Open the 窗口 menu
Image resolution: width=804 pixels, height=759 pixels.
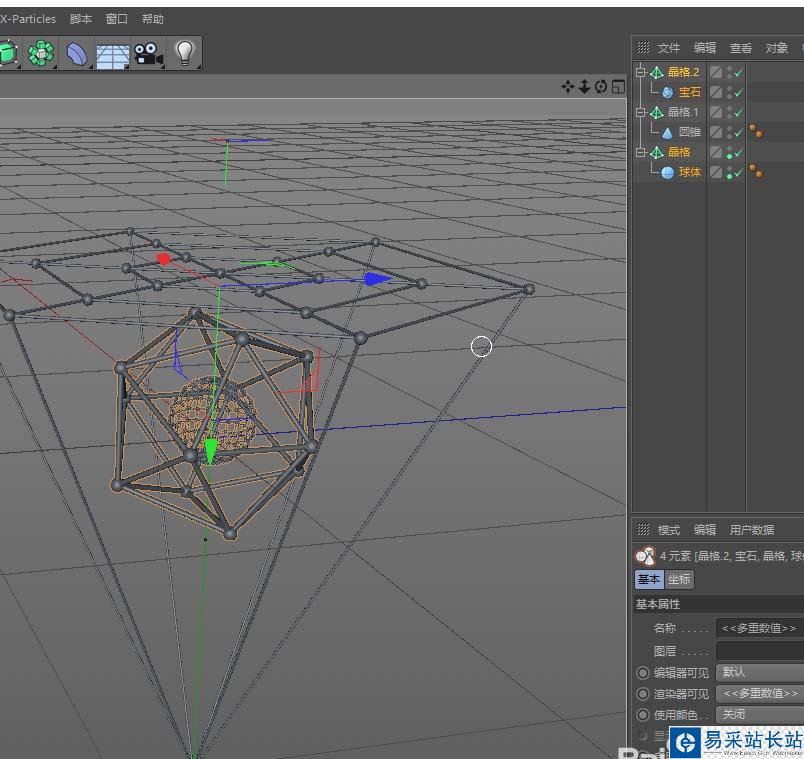(x=117, y=19)
